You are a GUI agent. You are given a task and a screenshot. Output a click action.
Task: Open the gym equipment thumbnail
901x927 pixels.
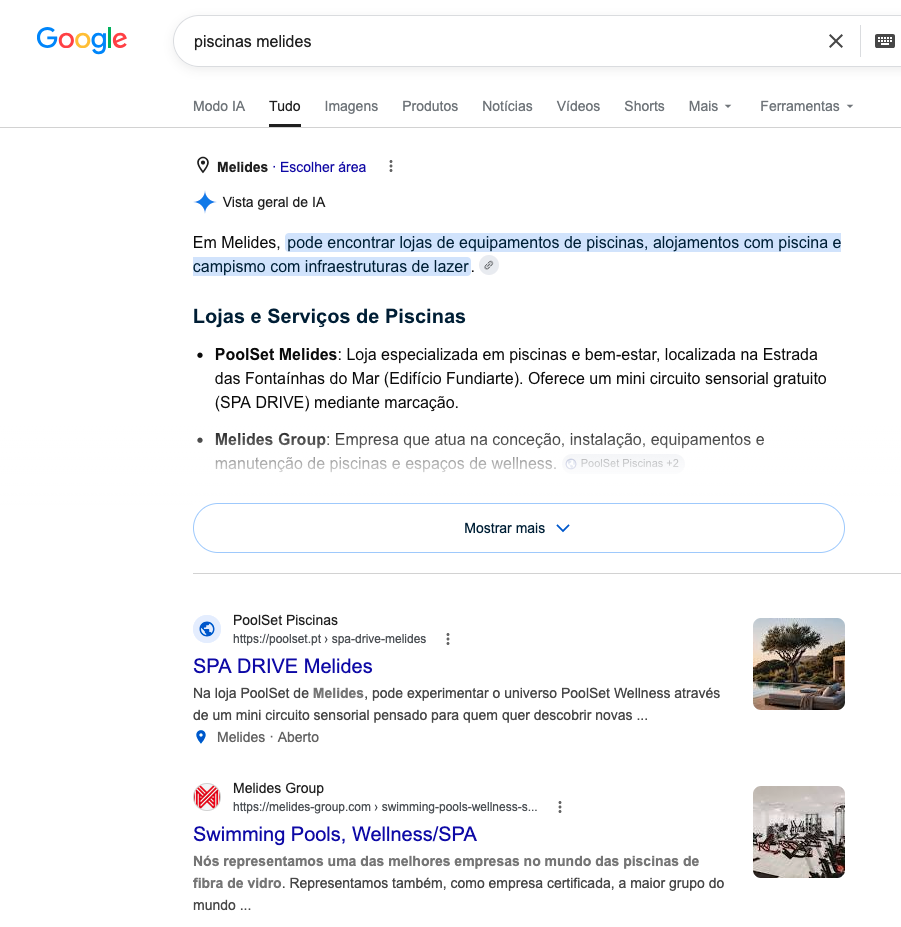pos(799,831)
